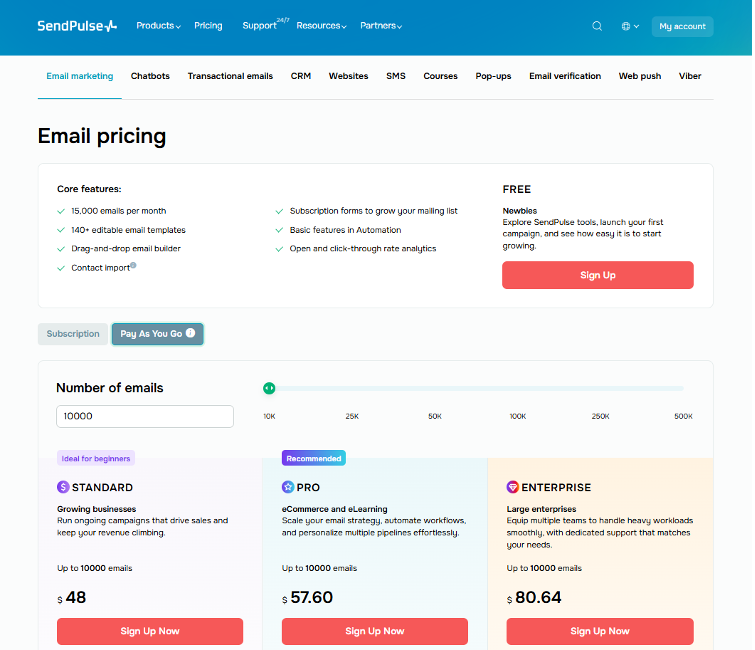Screen dimensions: 755x650
Task: Select the Email marketing tab
Action: click(x=80, y=76)
